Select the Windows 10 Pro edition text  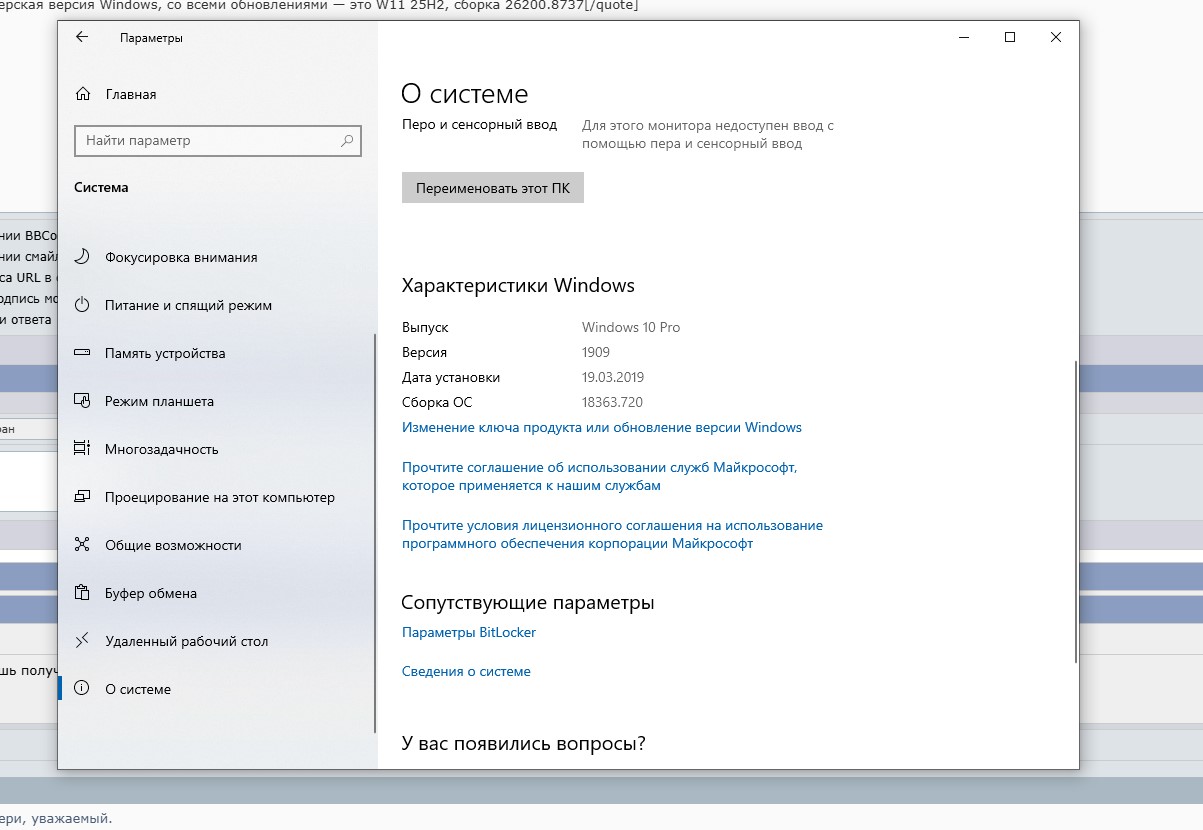(631, 327)
